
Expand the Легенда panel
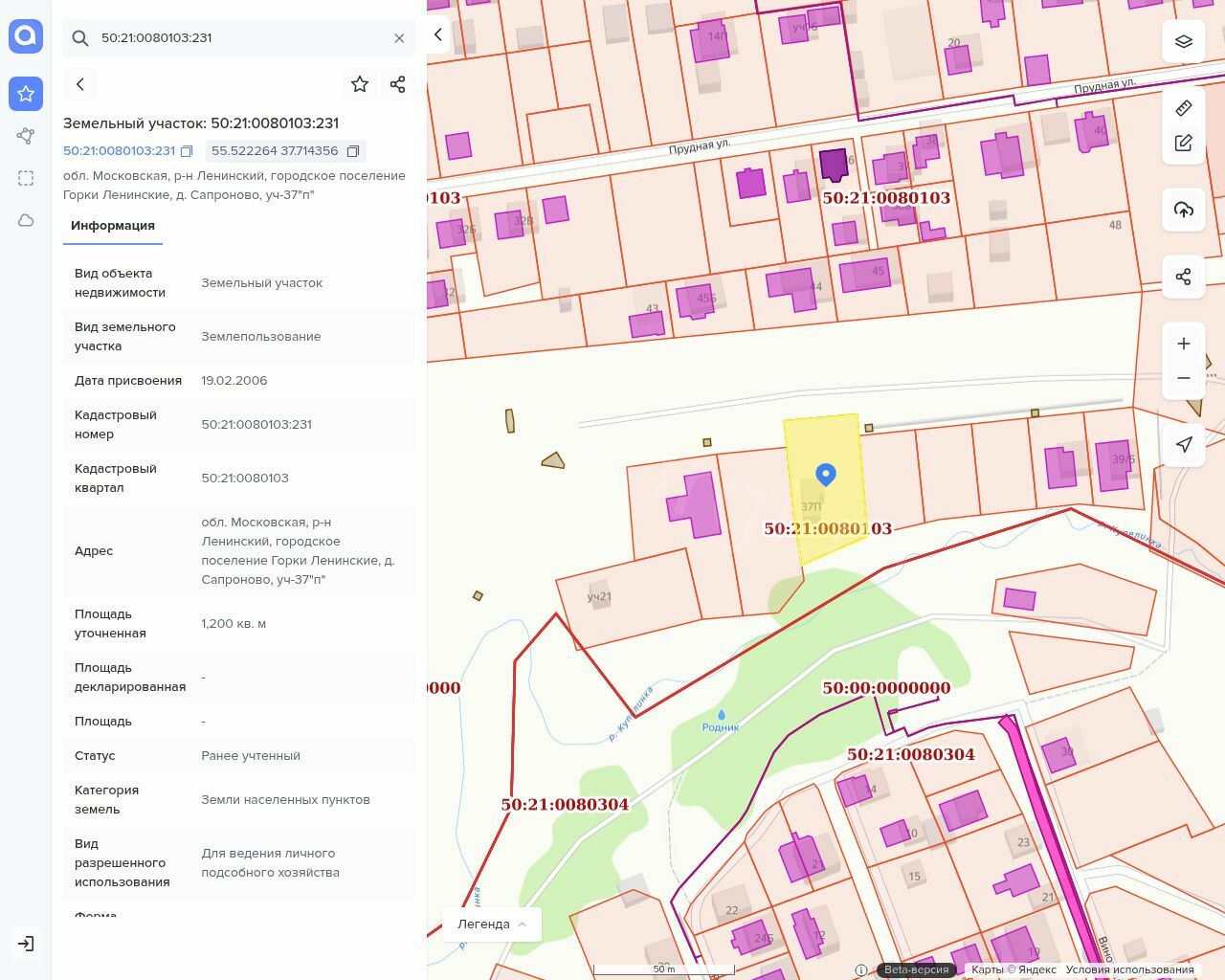pos(492,924)
